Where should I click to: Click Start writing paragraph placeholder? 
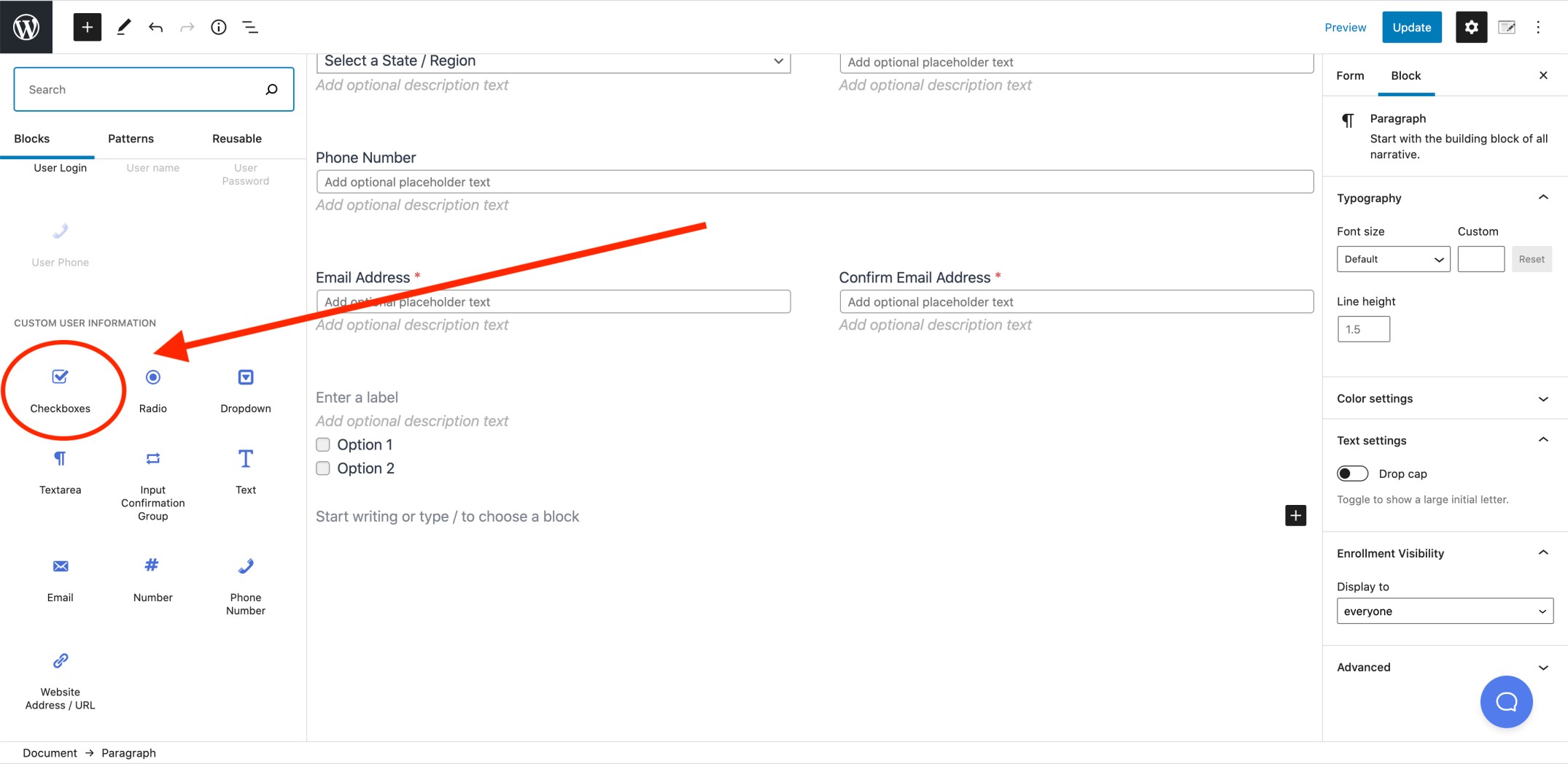coord(447,516)
